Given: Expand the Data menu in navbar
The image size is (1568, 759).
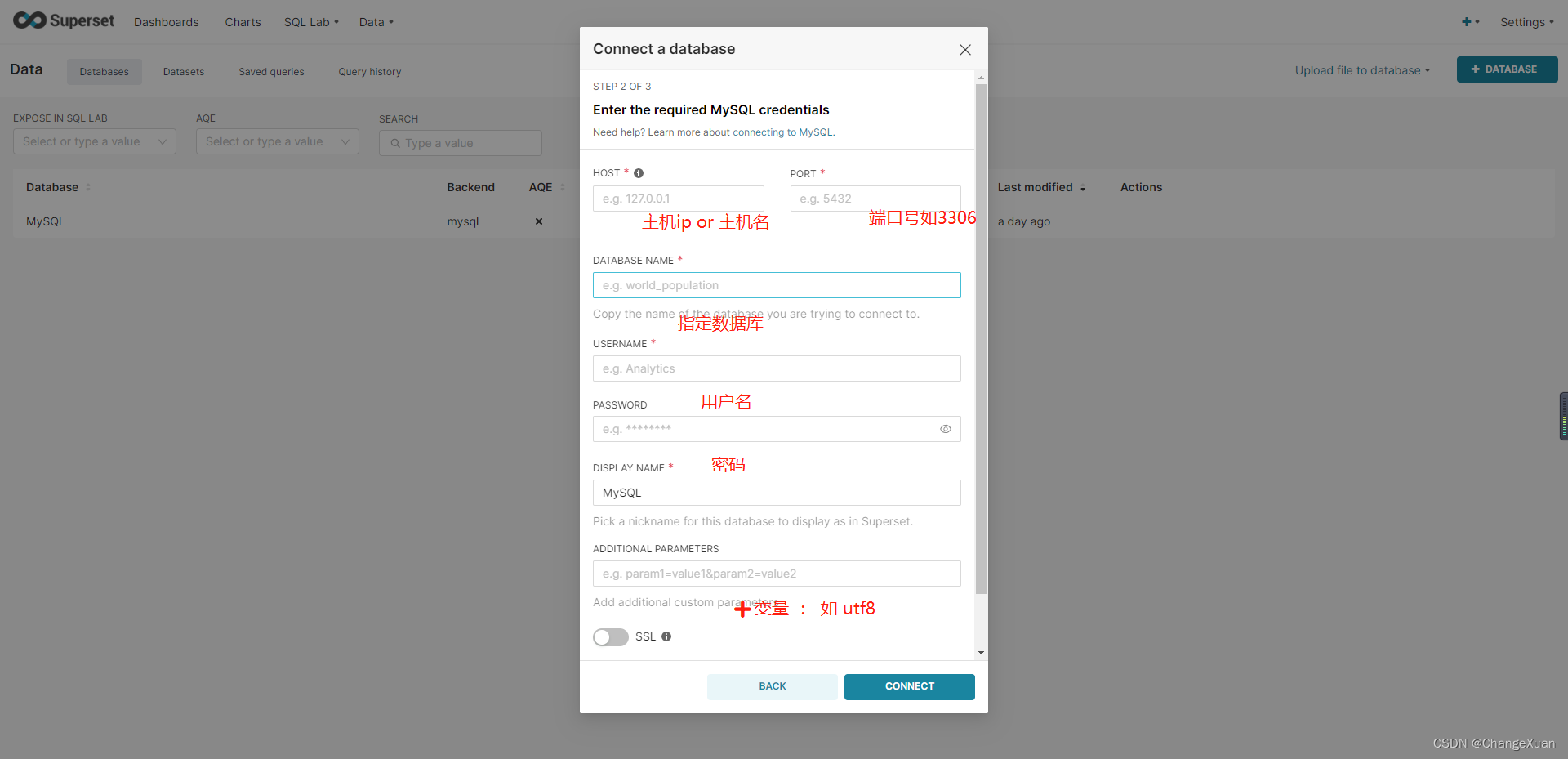Looking at the screenshot, I should pos(376,22).
